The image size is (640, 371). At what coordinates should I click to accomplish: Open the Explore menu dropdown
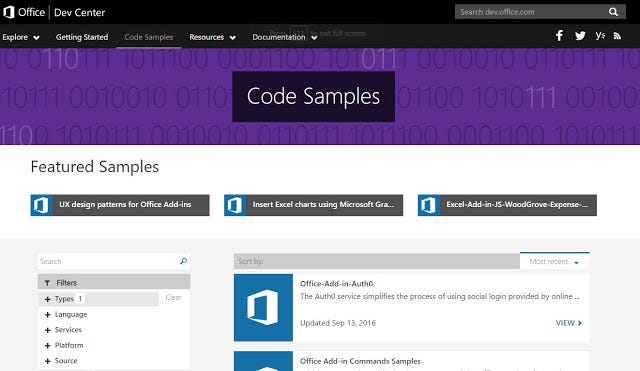21,37
